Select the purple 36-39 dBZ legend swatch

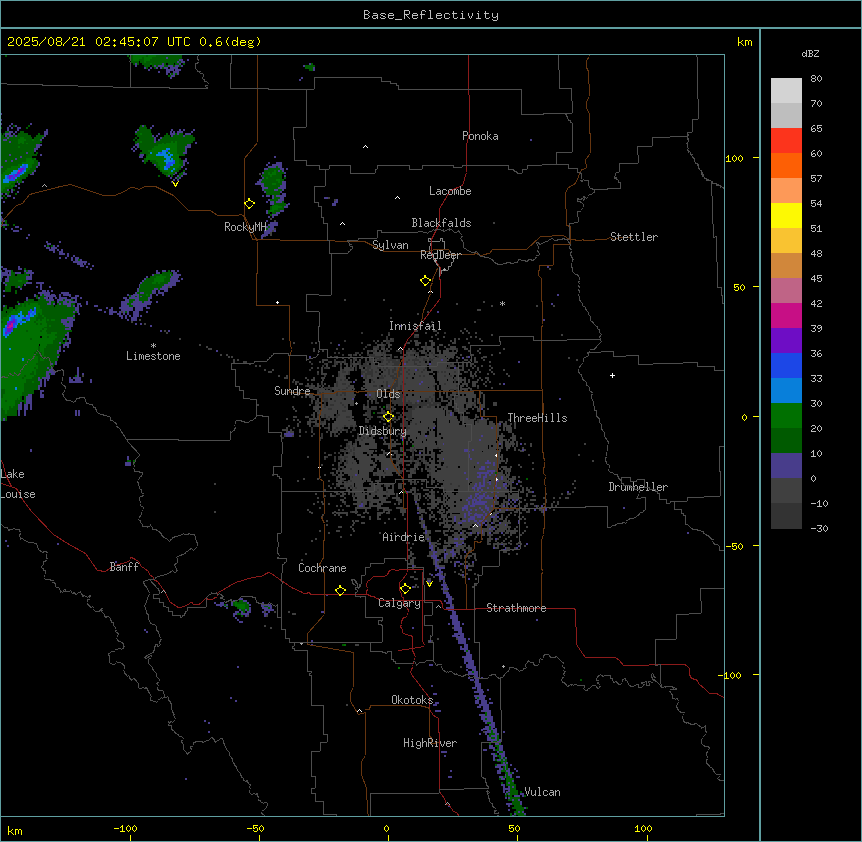point(786,341)
